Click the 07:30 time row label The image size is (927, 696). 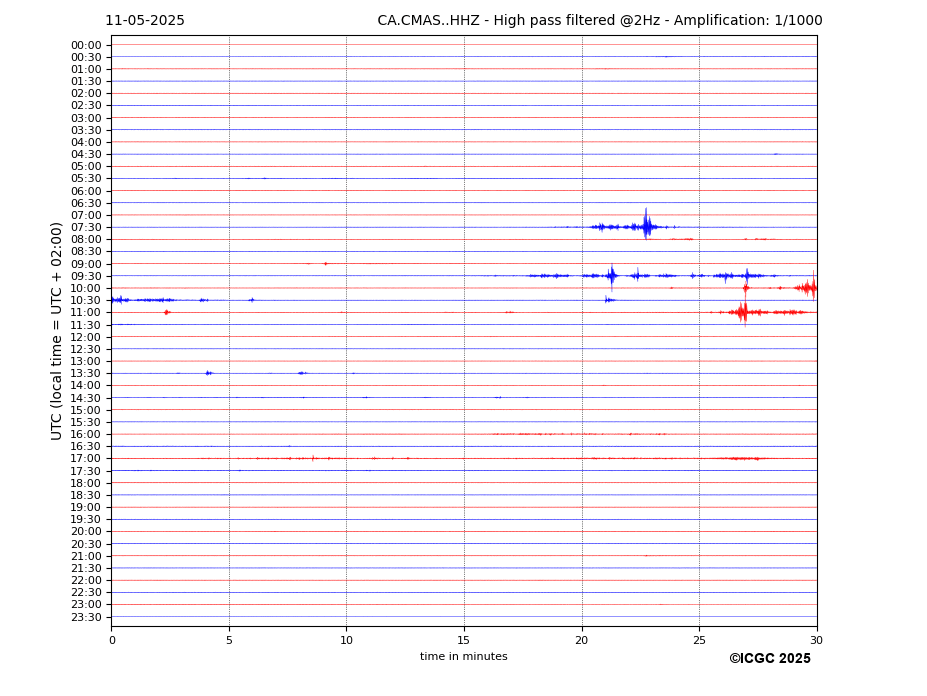[86, 228]
